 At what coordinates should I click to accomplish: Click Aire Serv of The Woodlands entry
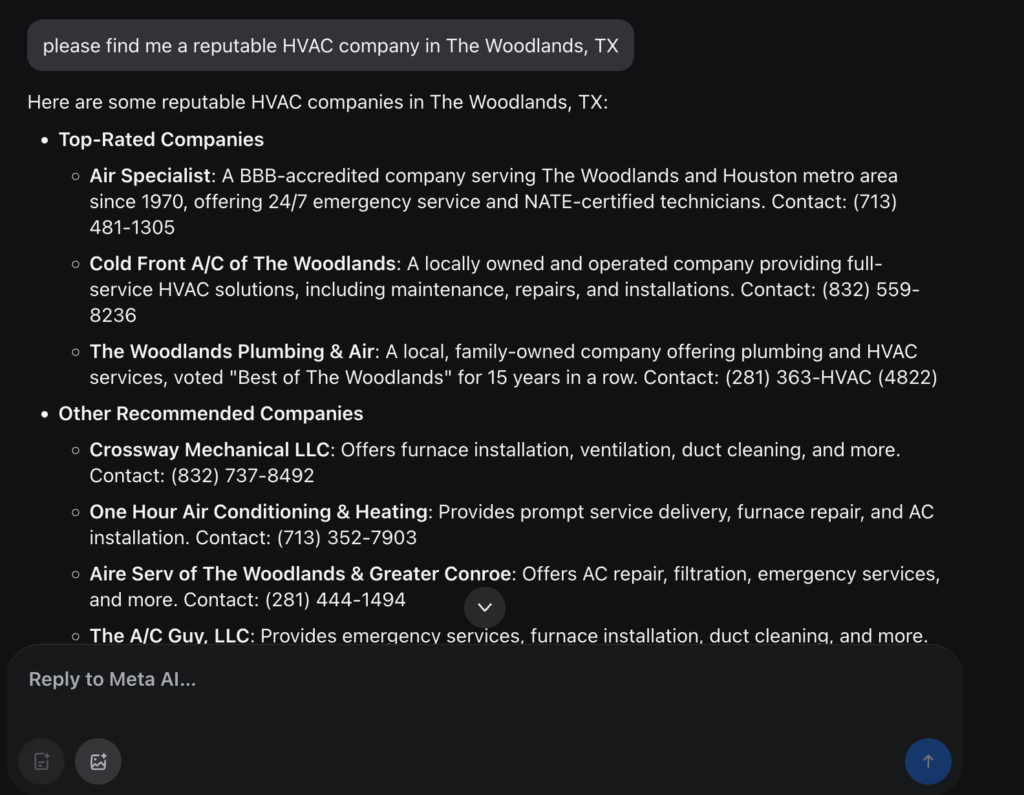[x=300, y=574]
